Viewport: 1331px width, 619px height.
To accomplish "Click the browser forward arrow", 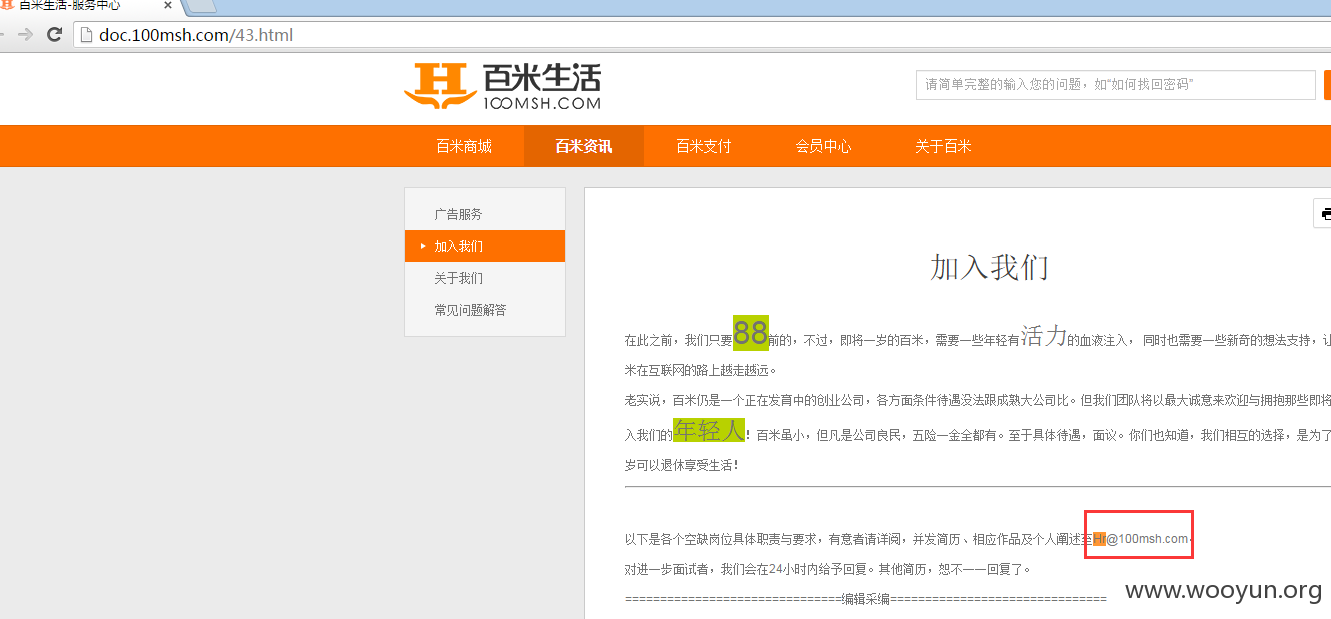I will pyautogui.click(x=25, y=35).
